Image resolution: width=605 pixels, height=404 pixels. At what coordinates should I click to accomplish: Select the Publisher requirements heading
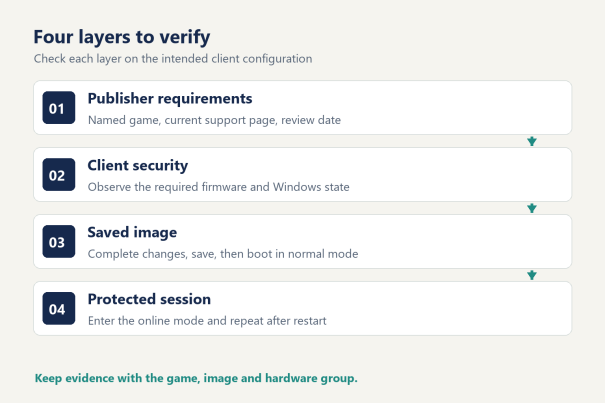tap(170, 99)
